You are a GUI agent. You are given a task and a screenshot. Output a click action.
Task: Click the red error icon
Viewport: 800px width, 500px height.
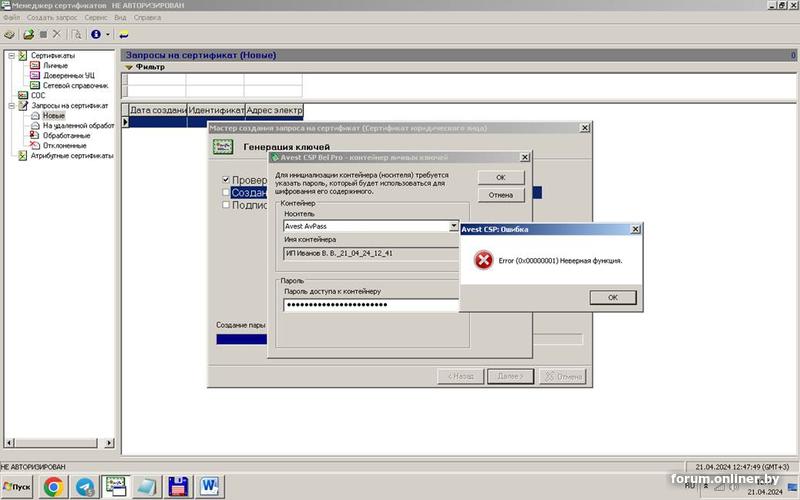[483, 260]
